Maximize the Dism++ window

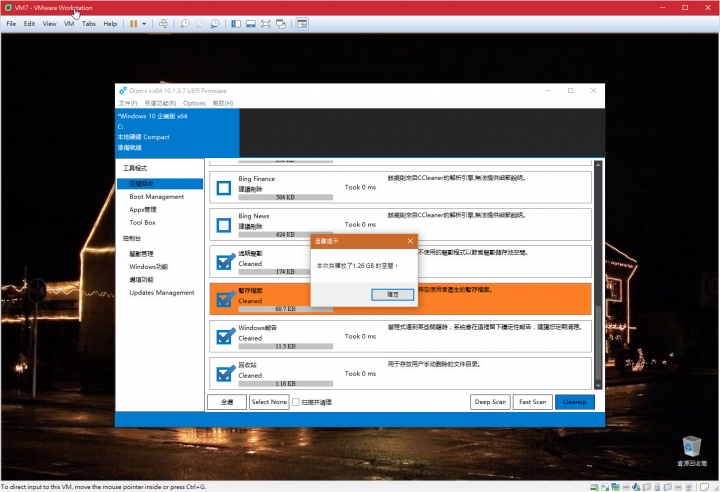(x=570, y=90)
